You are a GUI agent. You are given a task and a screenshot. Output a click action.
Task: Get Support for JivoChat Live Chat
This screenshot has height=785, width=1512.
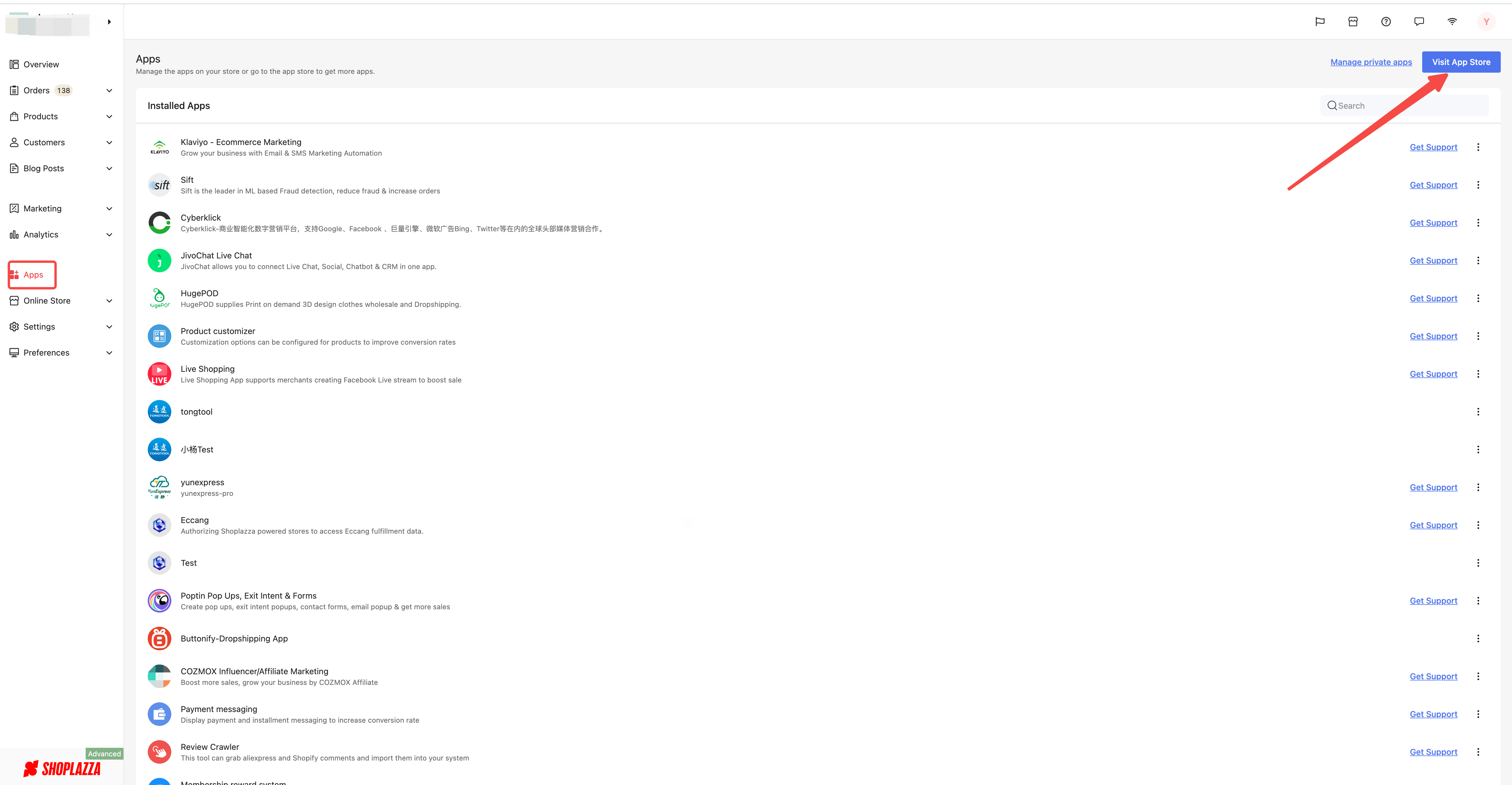[1433, 260]
